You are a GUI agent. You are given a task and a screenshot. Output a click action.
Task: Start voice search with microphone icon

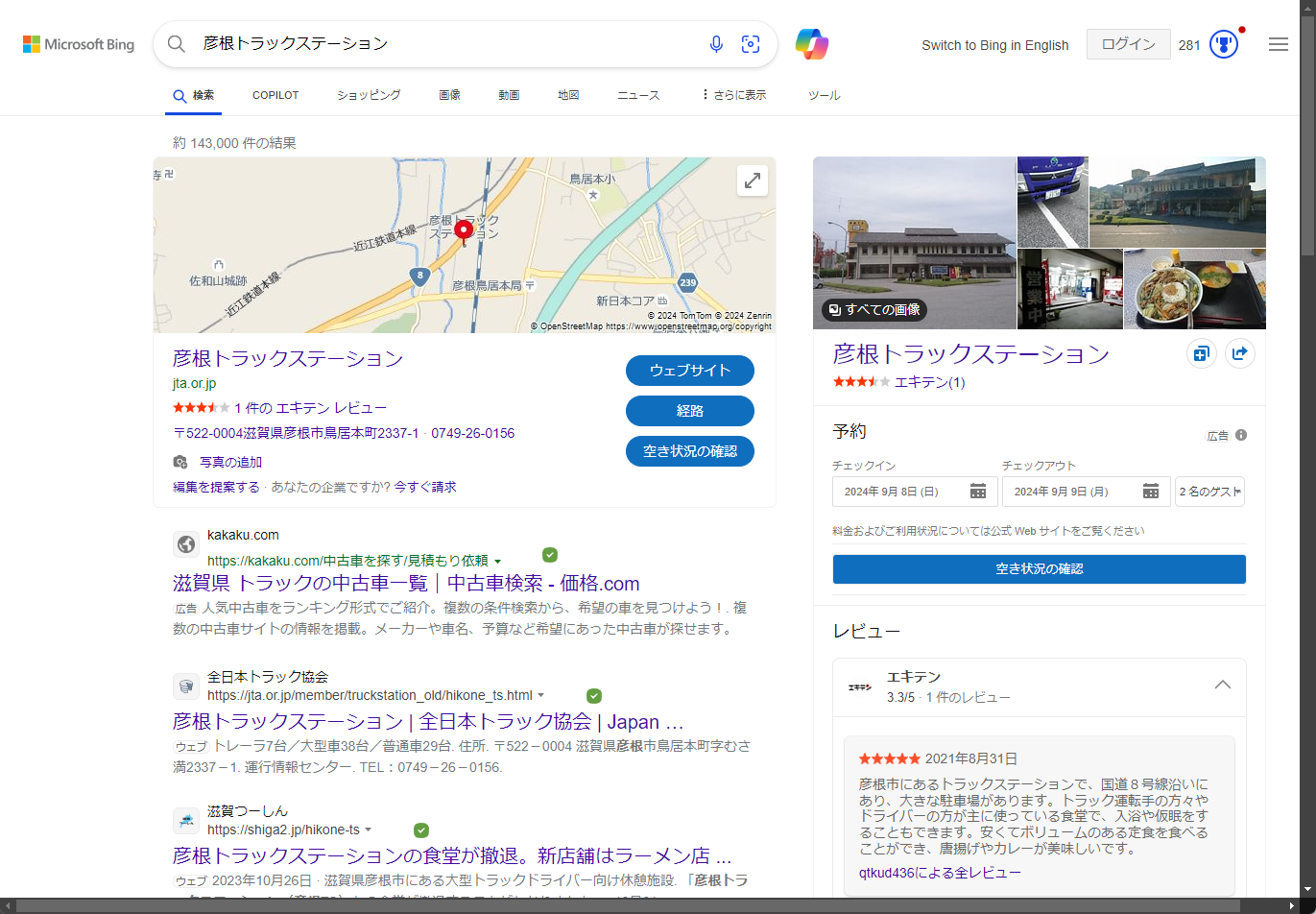(716, 44)
